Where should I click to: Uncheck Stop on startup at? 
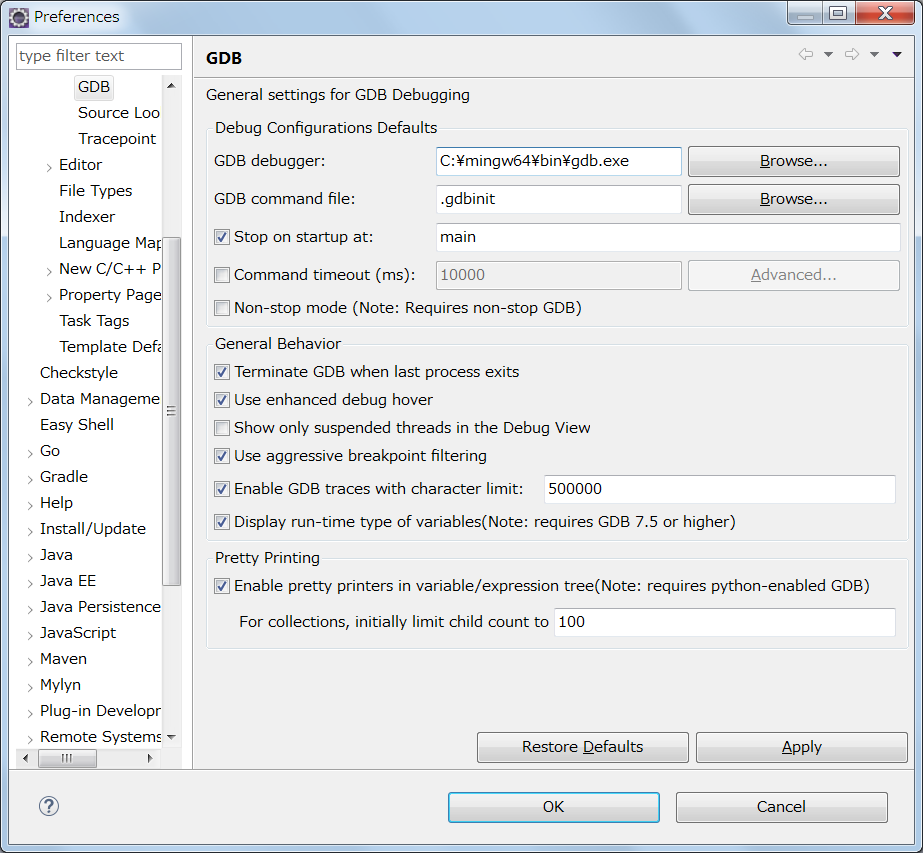pos(221,238)
